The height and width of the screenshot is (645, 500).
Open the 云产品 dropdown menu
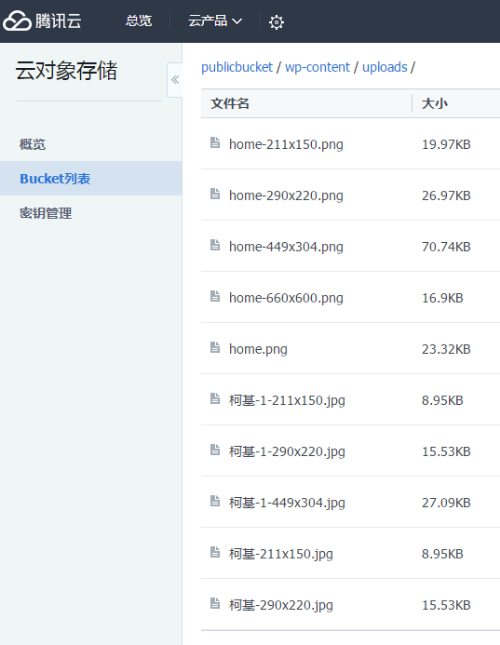point(215,21)
